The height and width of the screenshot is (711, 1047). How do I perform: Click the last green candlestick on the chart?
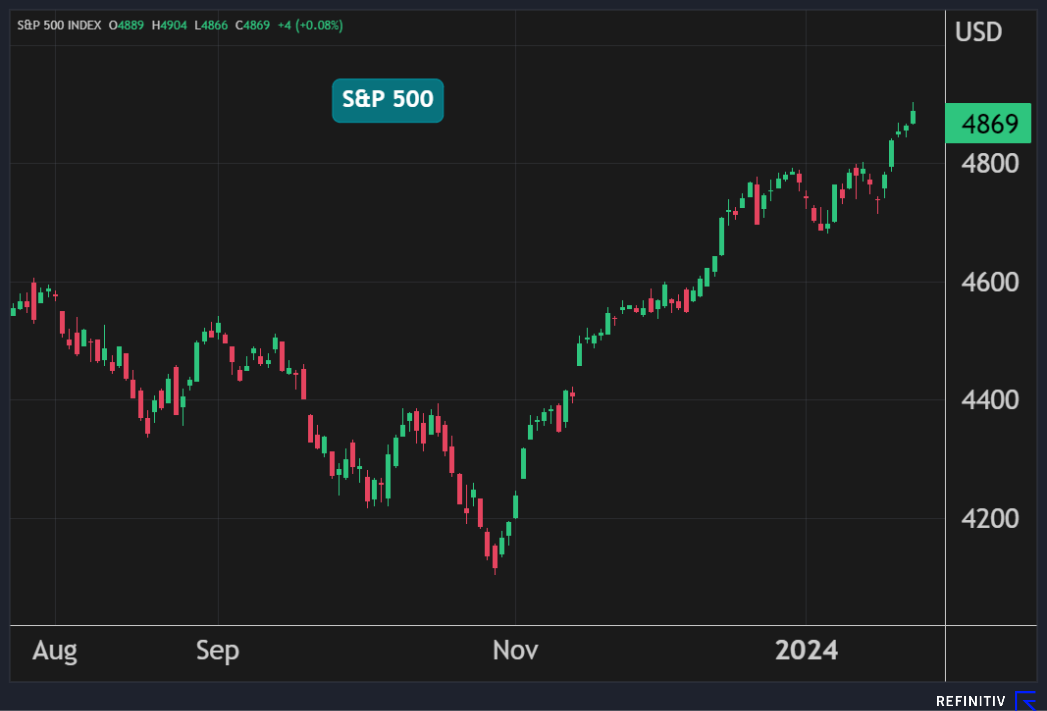point(914,116)
